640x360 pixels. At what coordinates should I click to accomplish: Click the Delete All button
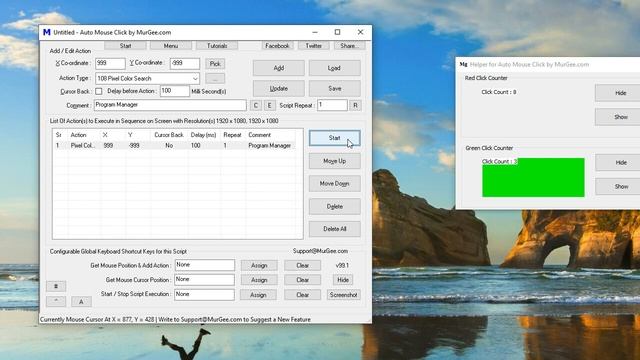[x=335, y=229]
